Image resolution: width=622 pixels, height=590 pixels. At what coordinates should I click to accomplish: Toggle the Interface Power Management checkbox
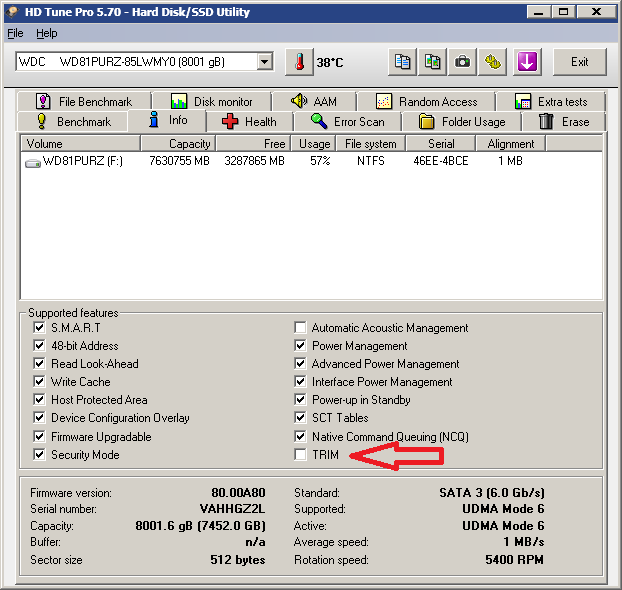click(300, 382)
